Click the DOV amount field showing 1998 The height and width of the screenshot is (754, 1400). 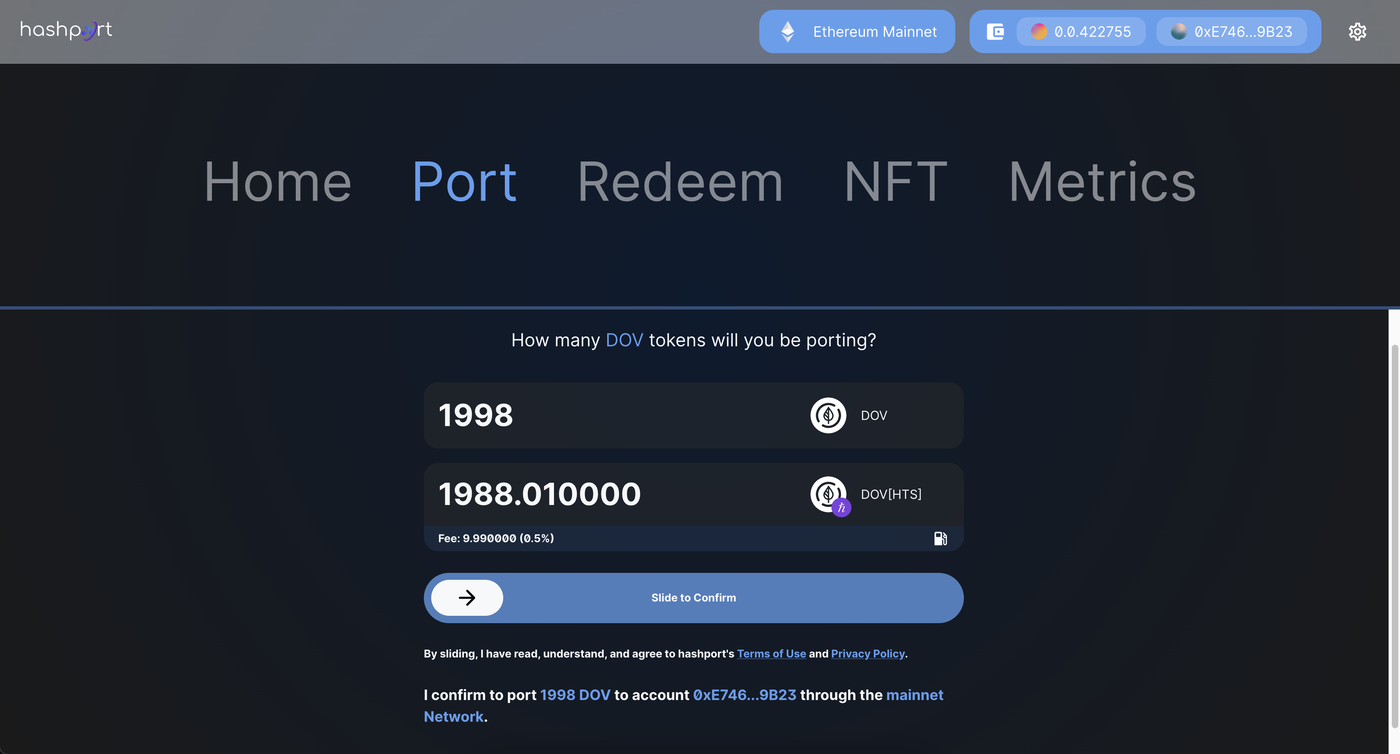click(x=600, y=415)
